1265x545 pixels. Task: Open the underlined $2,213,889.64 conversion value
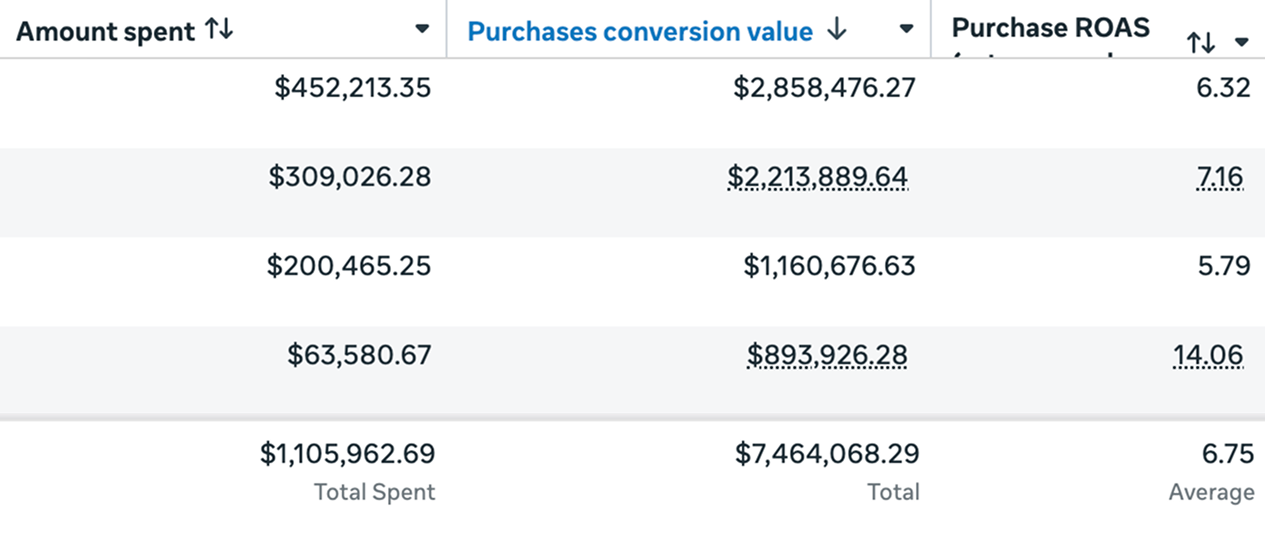(818, 178)
